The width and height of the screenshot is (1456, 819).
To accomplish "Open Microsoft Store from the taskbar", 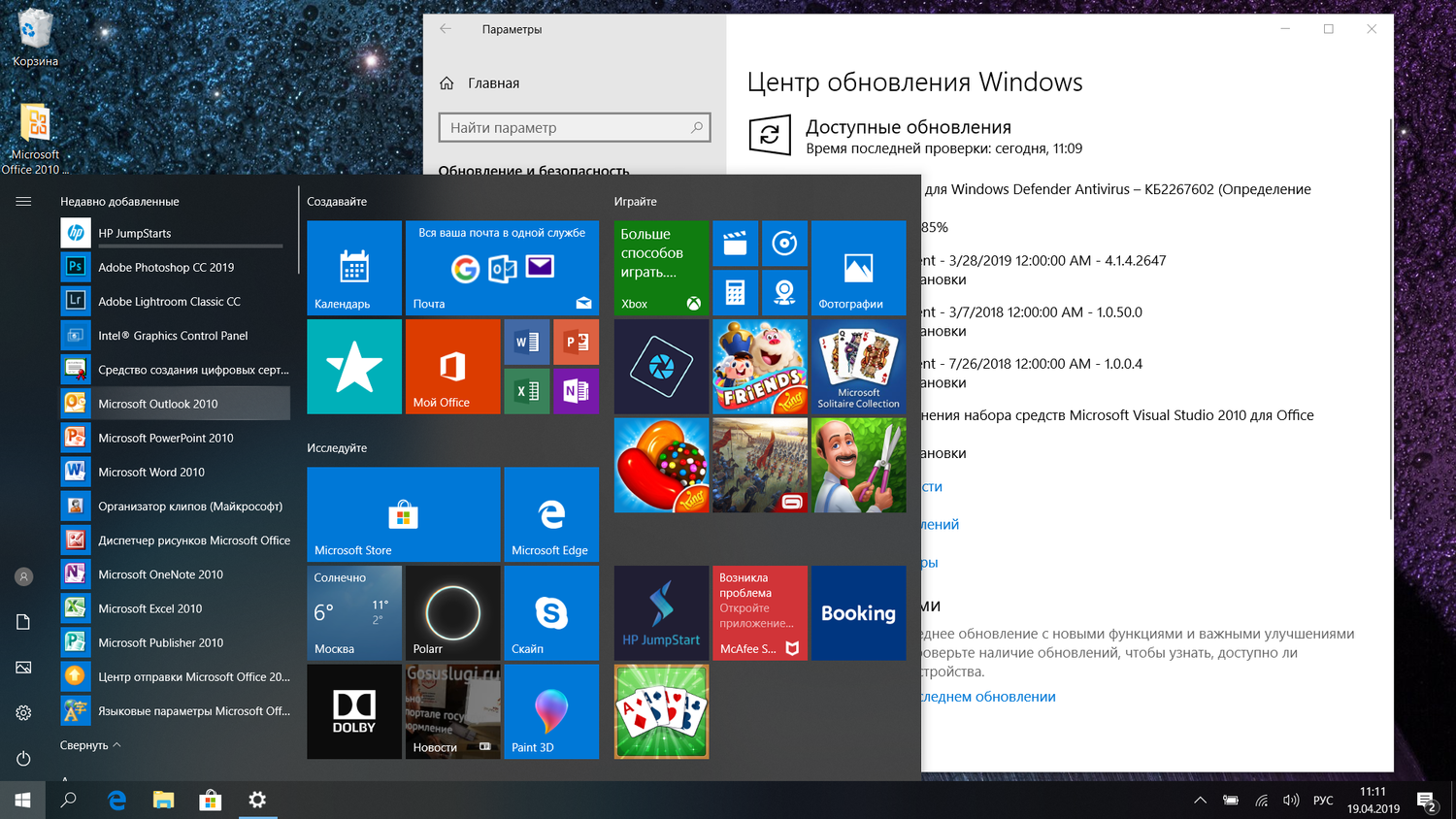I will 210,801.
